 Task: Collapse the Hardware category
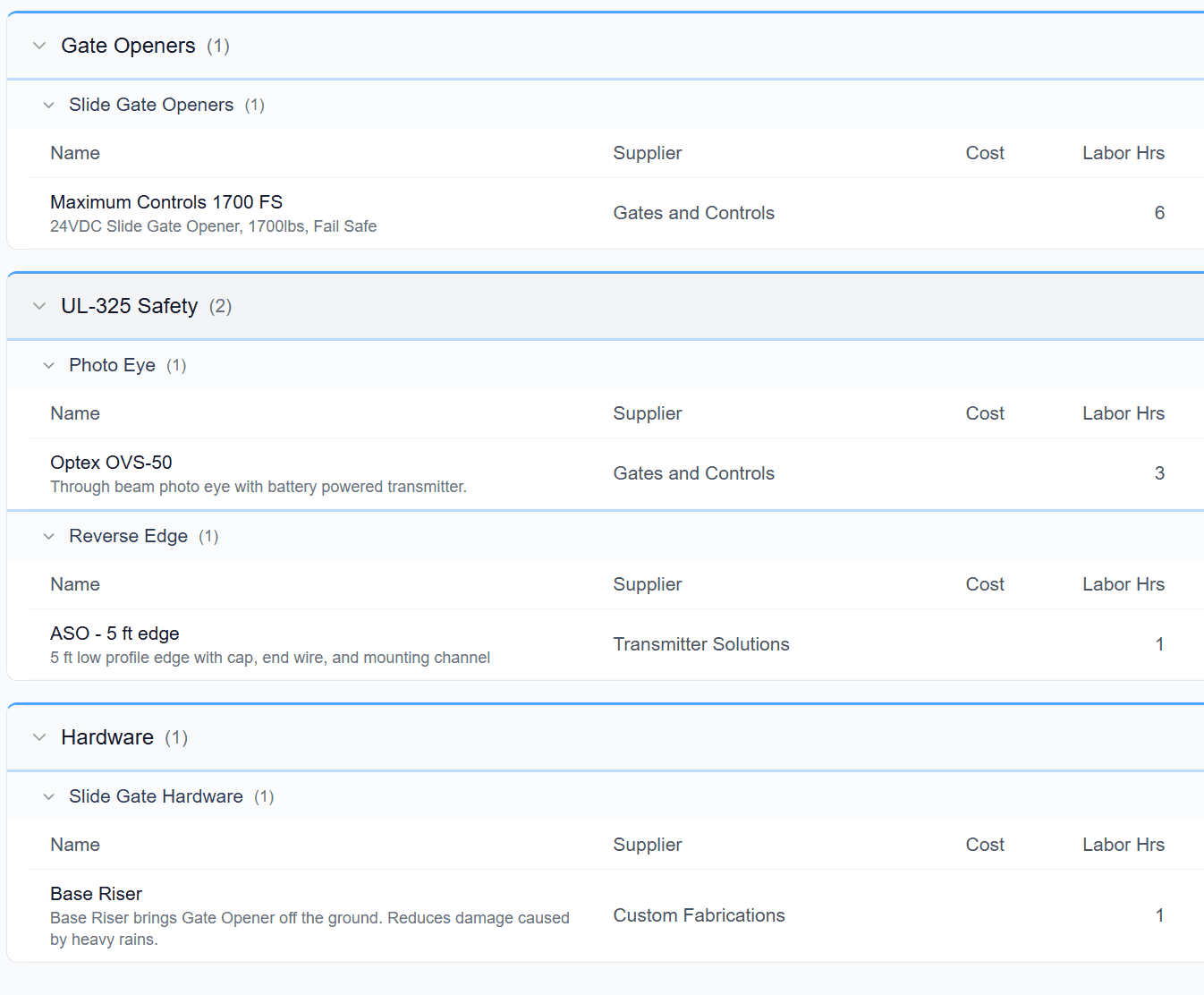39,736
